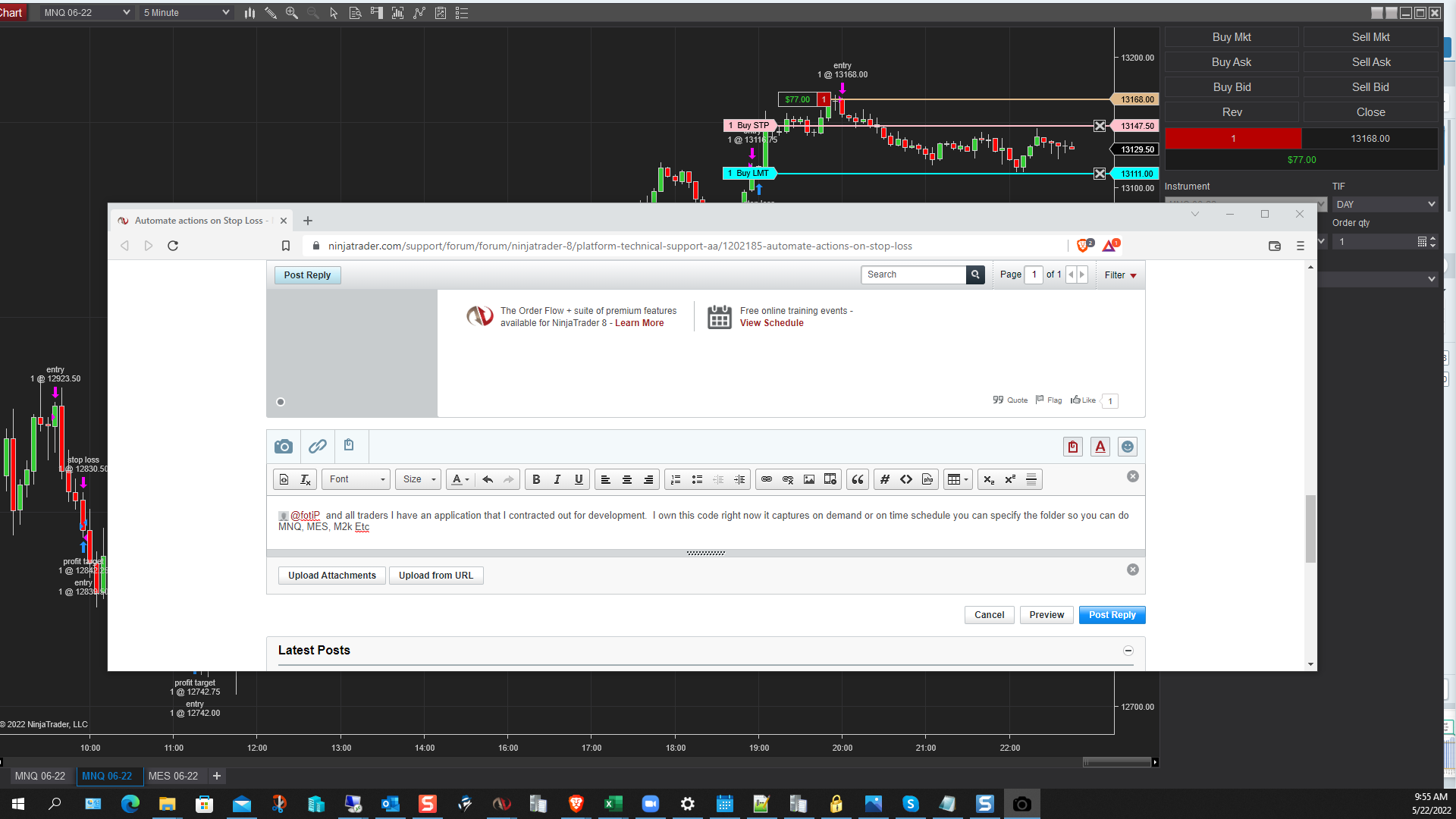1456x819 pixels.
Task: Open the smiley emoji picker
Action: click(1128, 447)
